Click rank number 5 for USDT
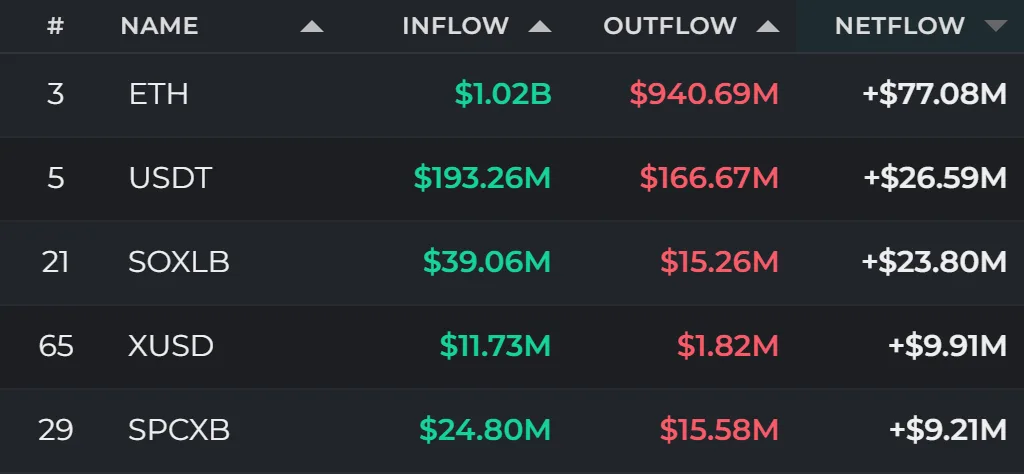1024x474 pixels. pyautogui.click(x=56, y=178)
